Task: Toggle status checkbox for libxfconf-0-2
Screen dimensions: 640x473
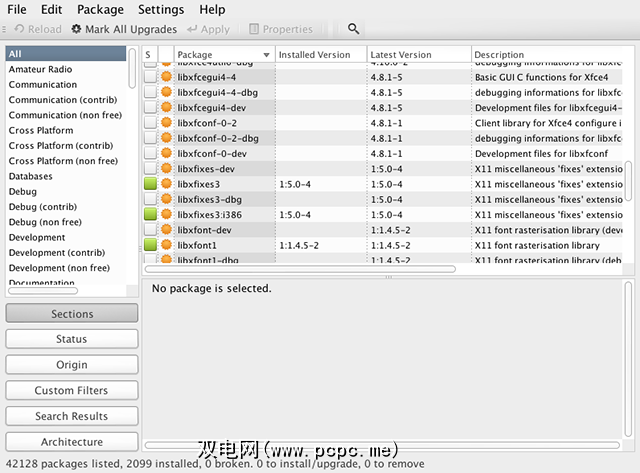Action: coord(150,122)
